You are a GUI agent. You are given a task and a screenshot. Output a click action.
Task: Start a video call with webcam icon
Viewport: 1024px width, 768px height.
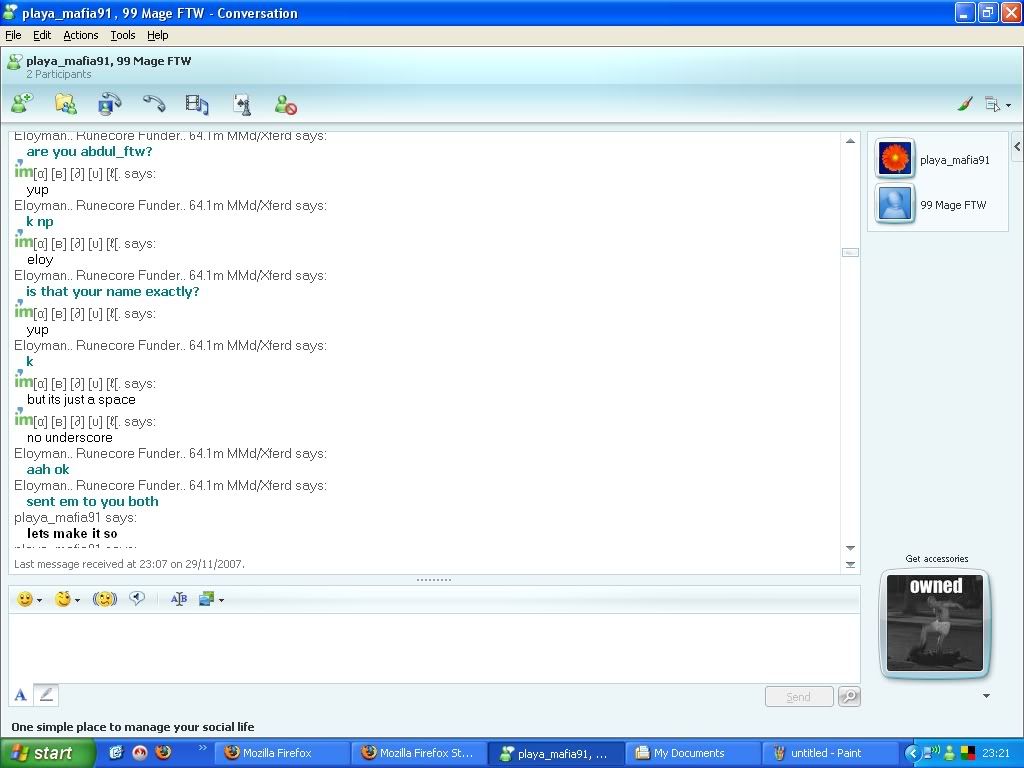(109, 103)
